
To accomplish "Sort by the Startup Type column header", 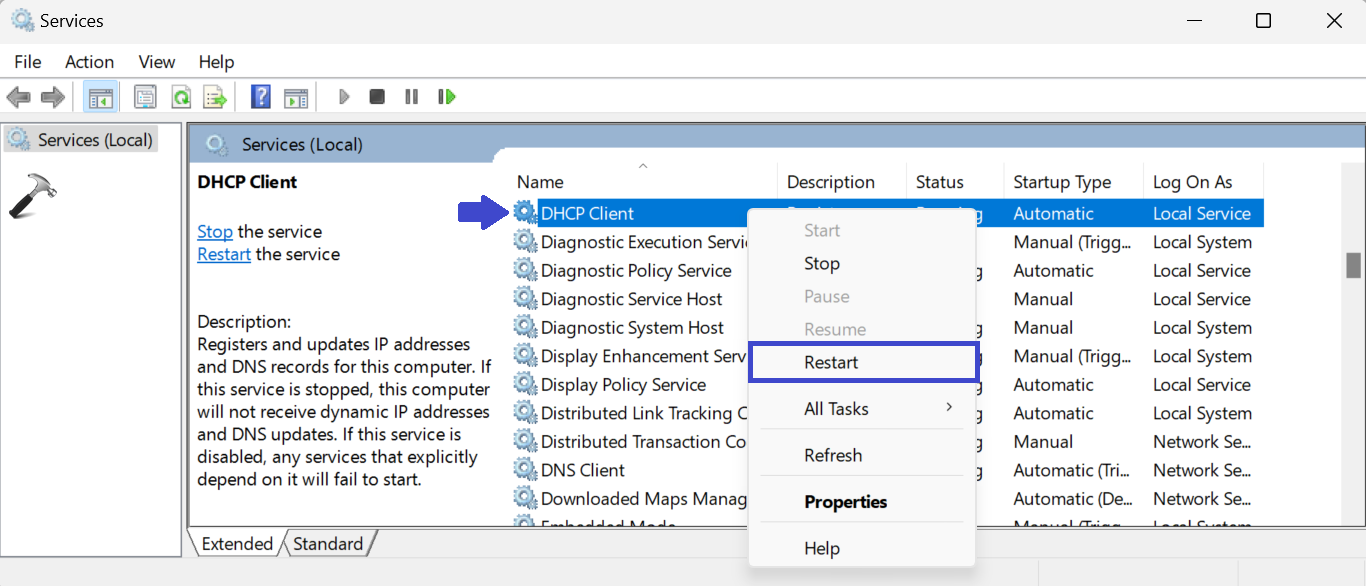I will 1062,182.
